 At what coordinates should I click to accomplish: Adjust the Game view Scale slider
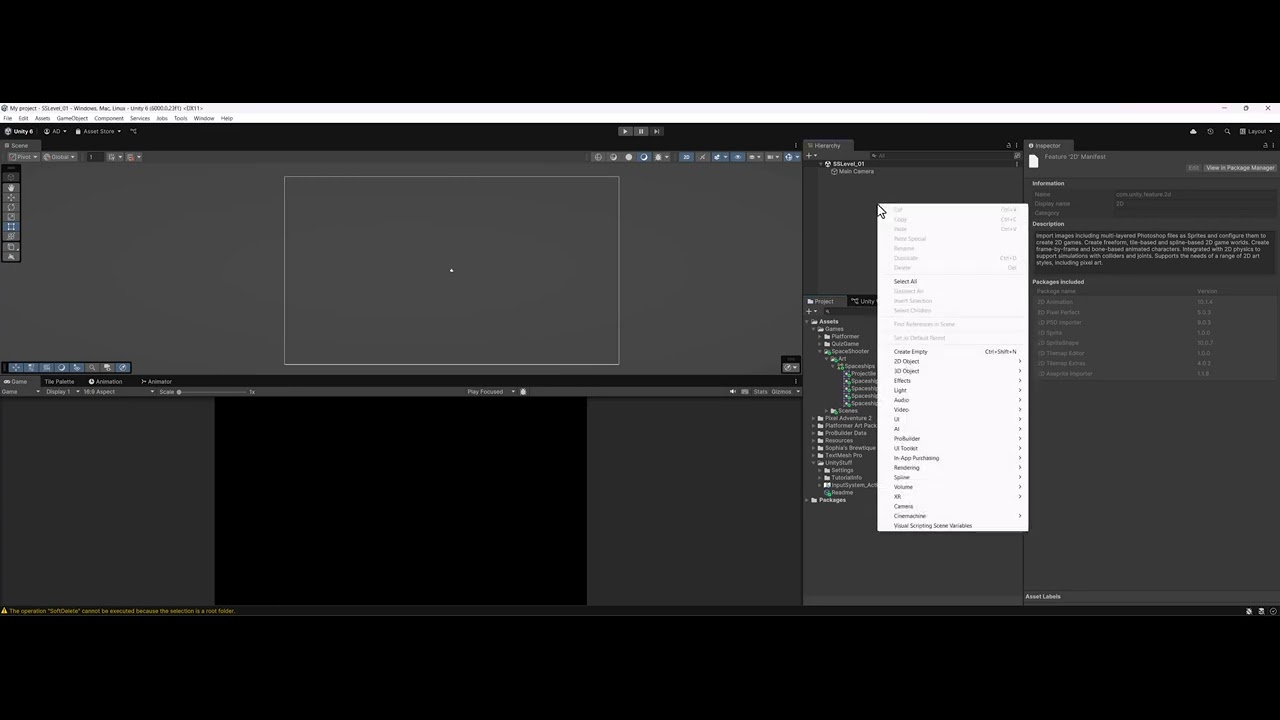coord(211,392)
